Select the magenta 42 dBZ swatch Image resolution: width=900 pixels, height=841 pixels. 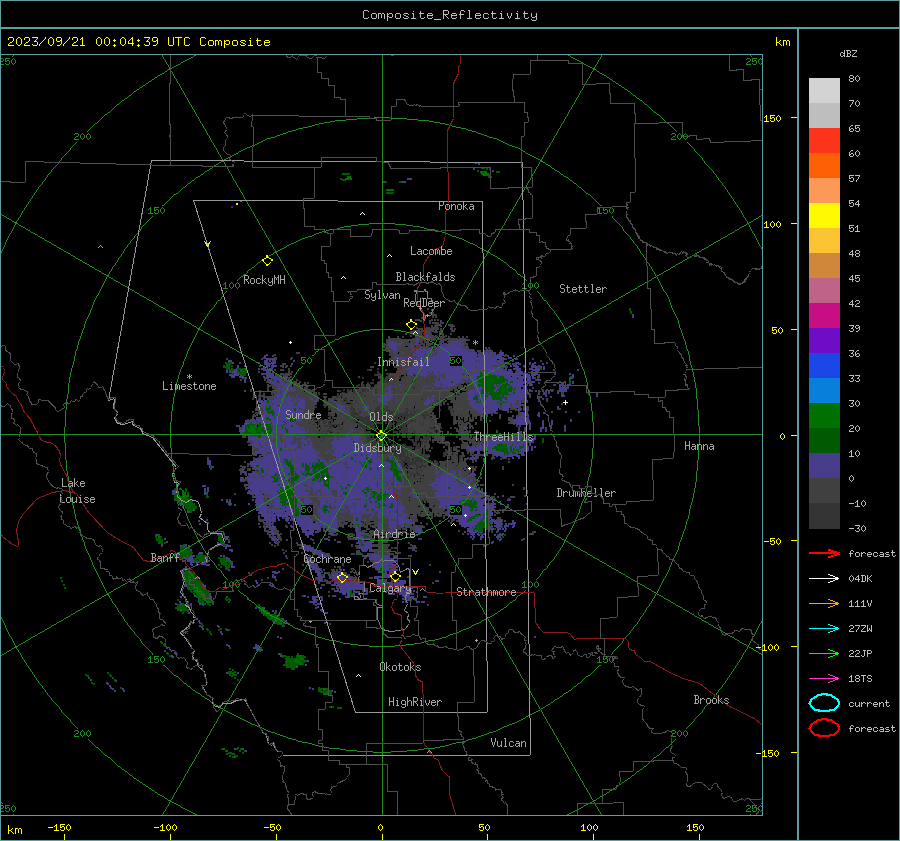click(824, 315)
